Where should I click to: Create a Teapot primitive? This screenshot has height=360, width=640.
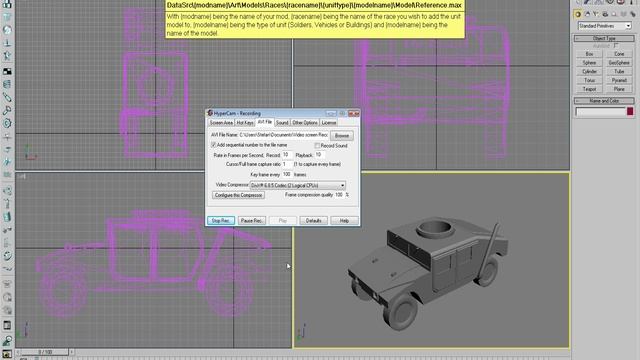[589, 89]
